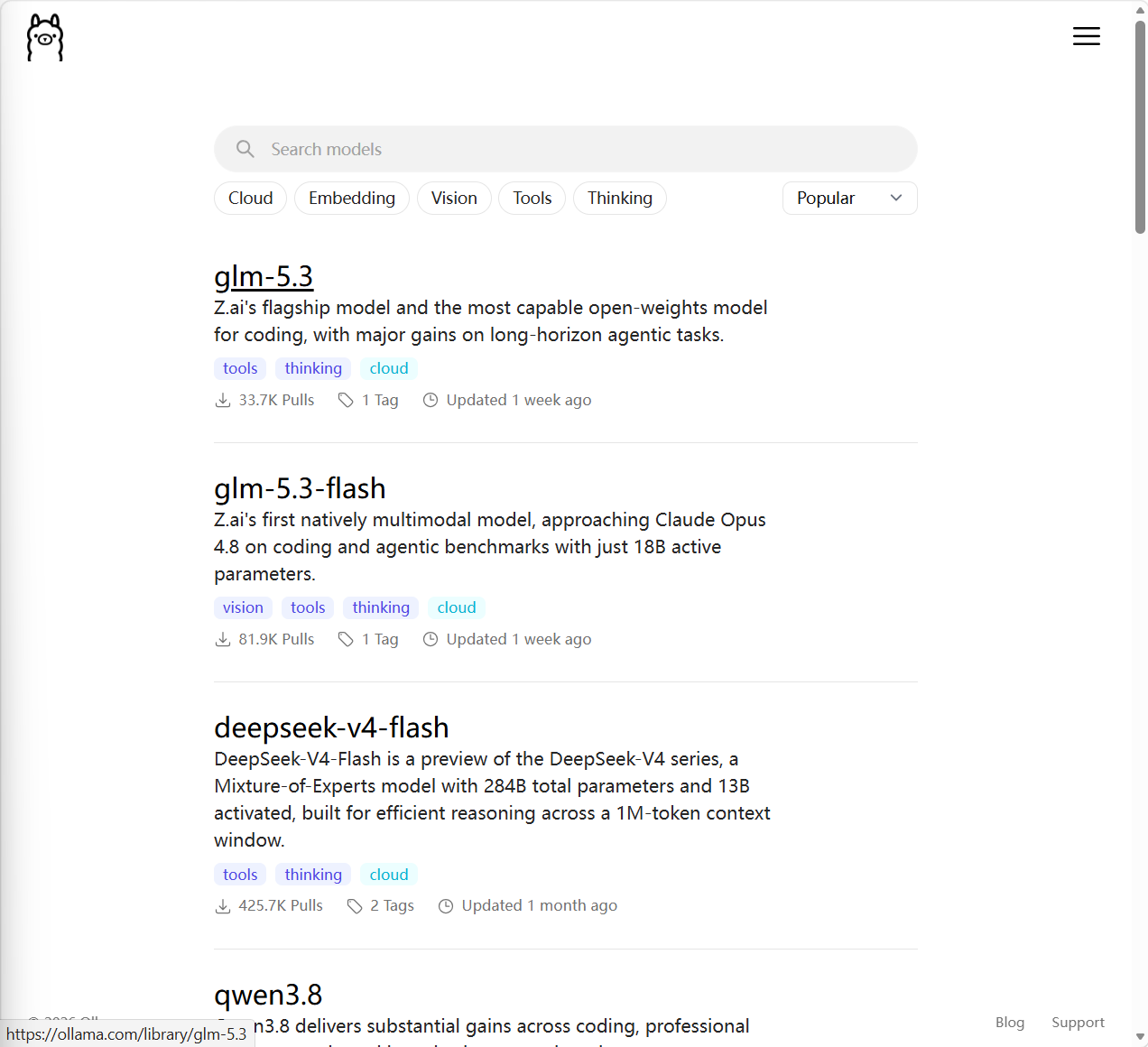
Task: Click the tools tag under glm-5.3
Action: (240, 368)
